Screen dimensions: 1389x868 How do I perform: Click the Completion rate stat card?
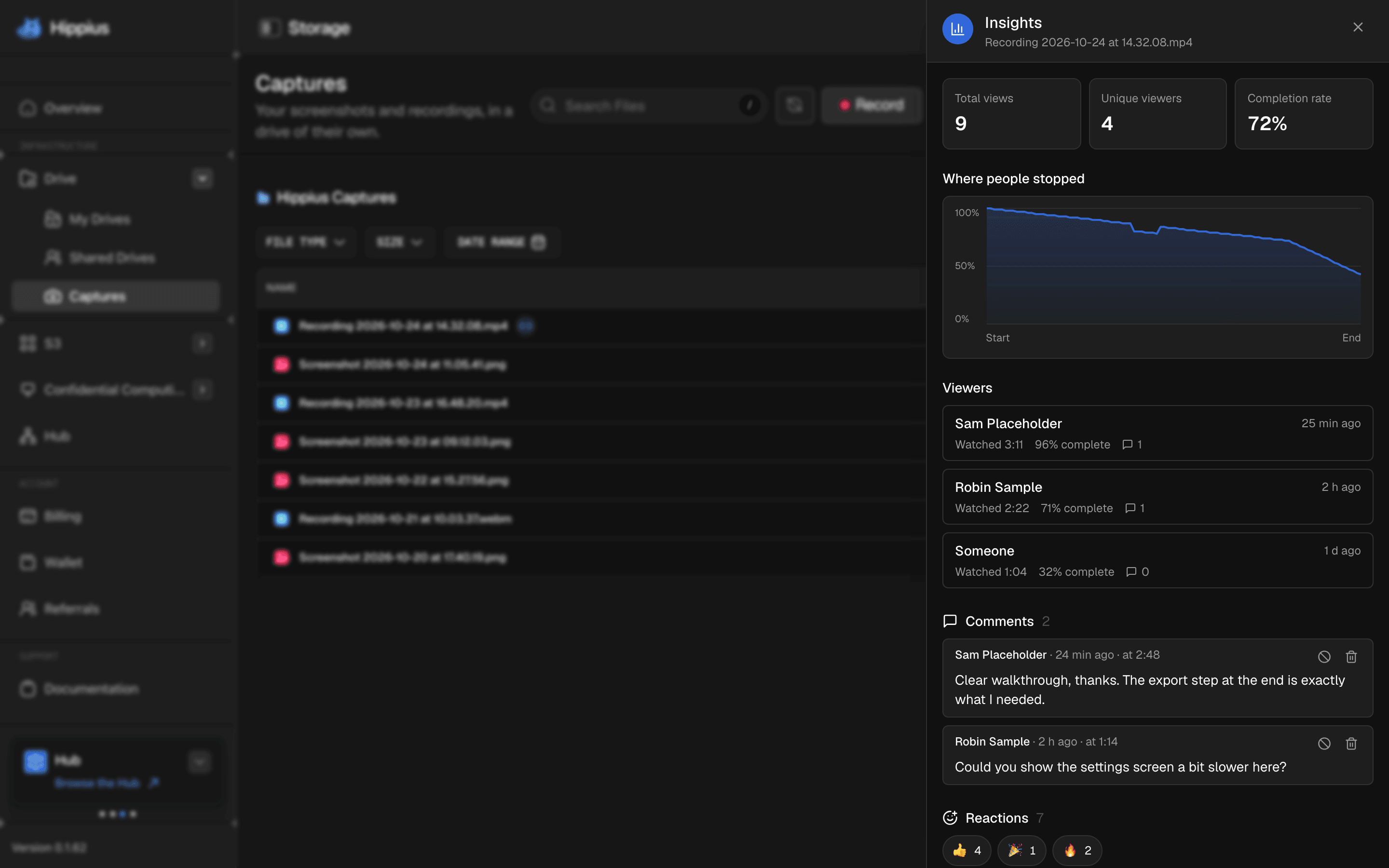point(1304,114)
